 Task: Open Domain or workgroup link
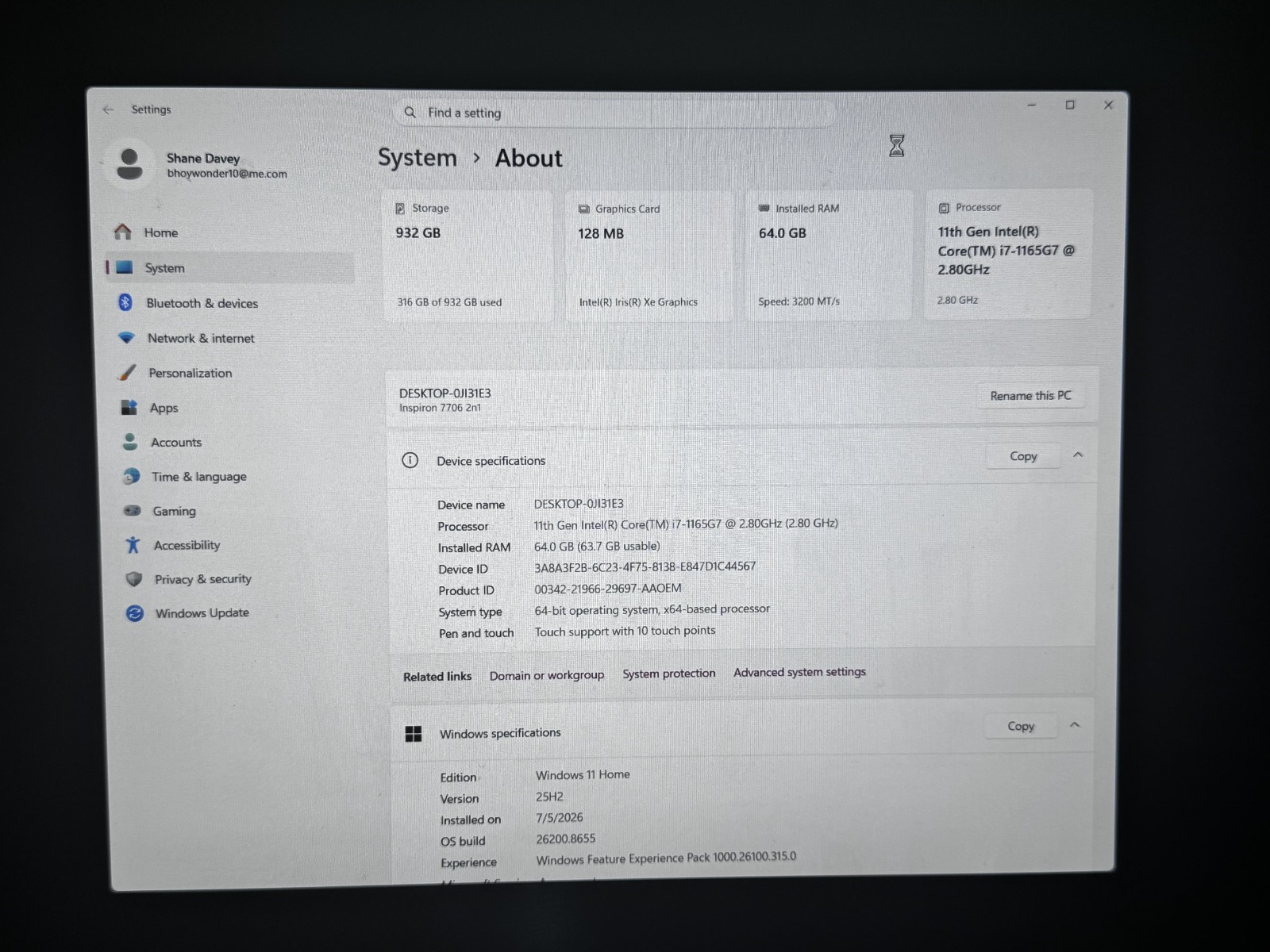click(546, 675)
